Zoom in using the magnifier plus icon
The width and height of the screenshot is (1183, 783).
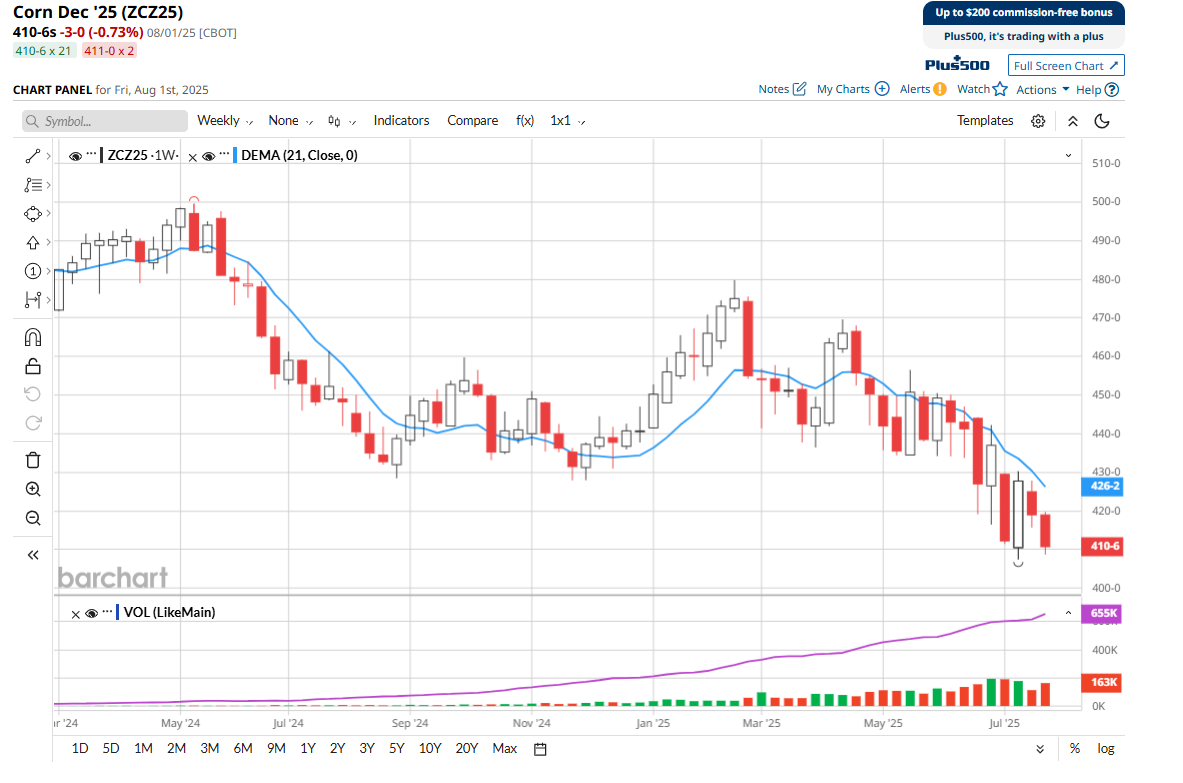click(x=33, y=489)
